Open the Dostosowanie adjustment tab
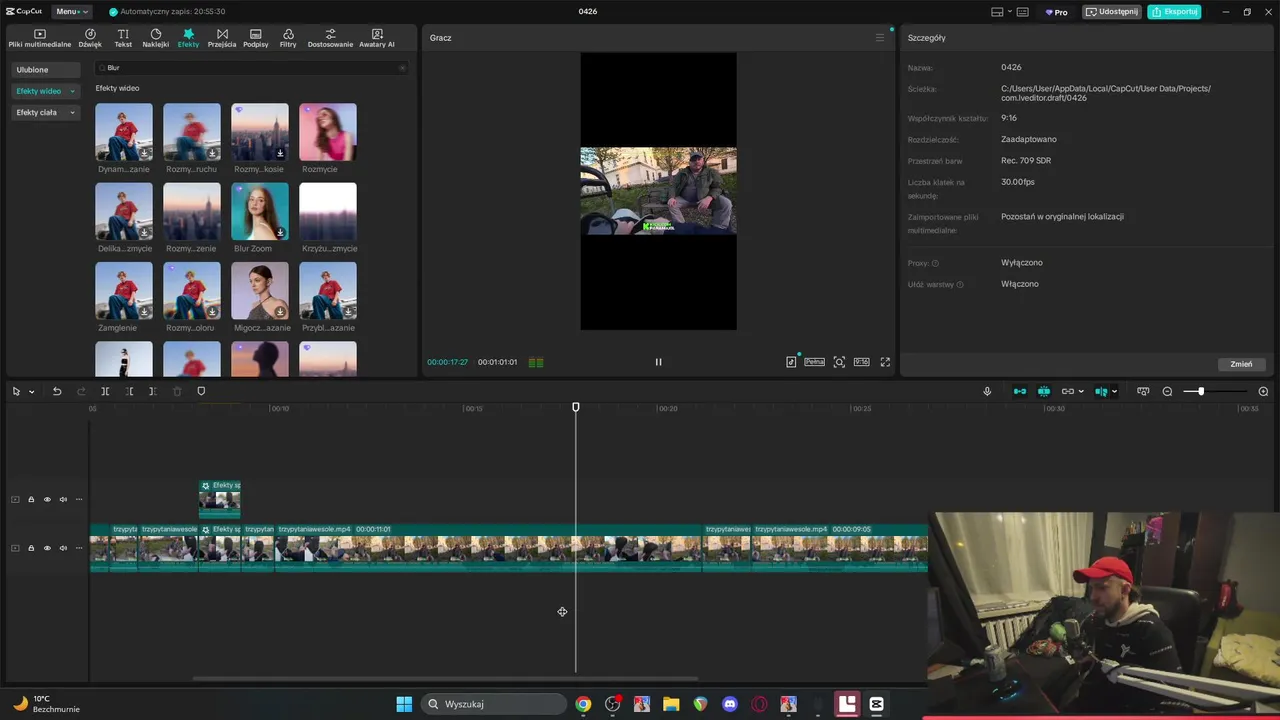The width and height of the screenshot is (1280, 720). click(x=330, y=38)
